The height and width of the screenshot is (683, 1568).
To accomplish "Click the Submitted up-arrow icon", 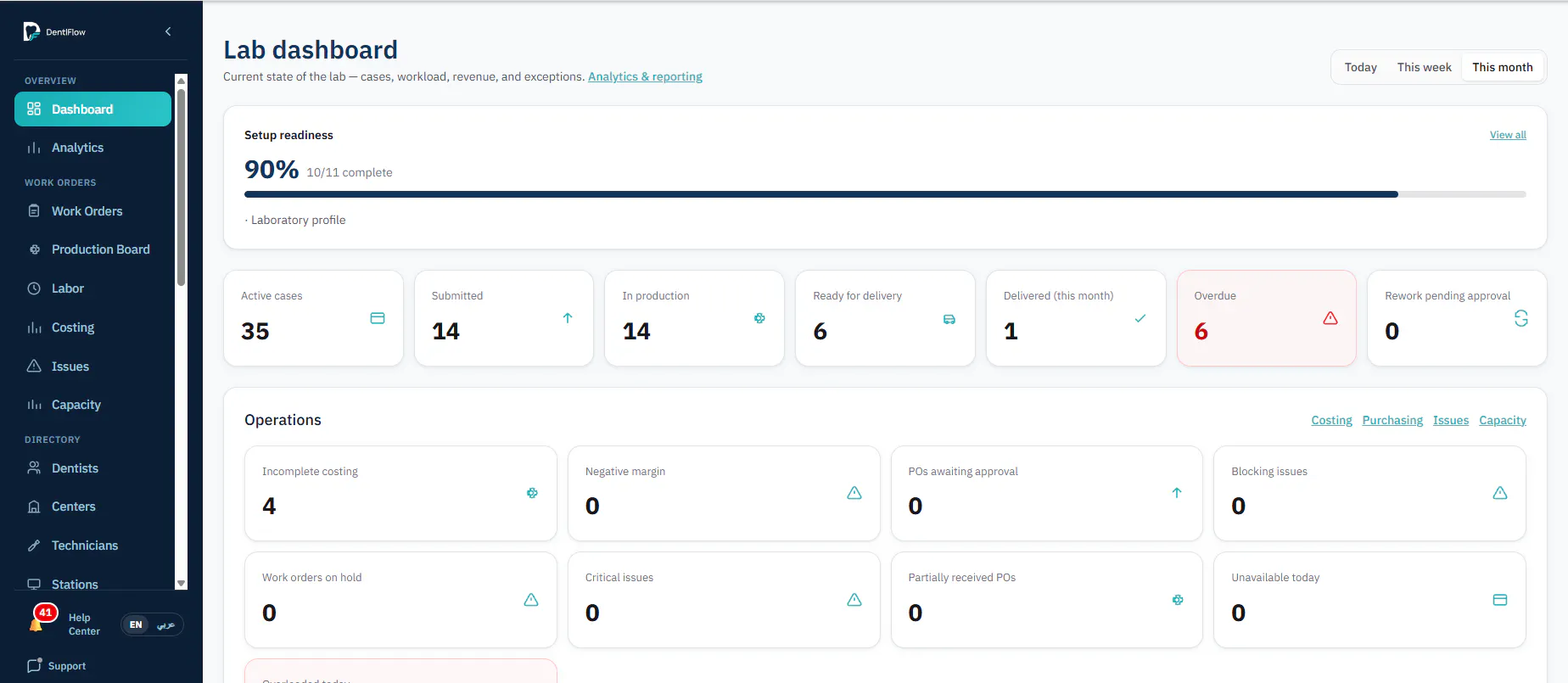I will (x=568, y=318).
